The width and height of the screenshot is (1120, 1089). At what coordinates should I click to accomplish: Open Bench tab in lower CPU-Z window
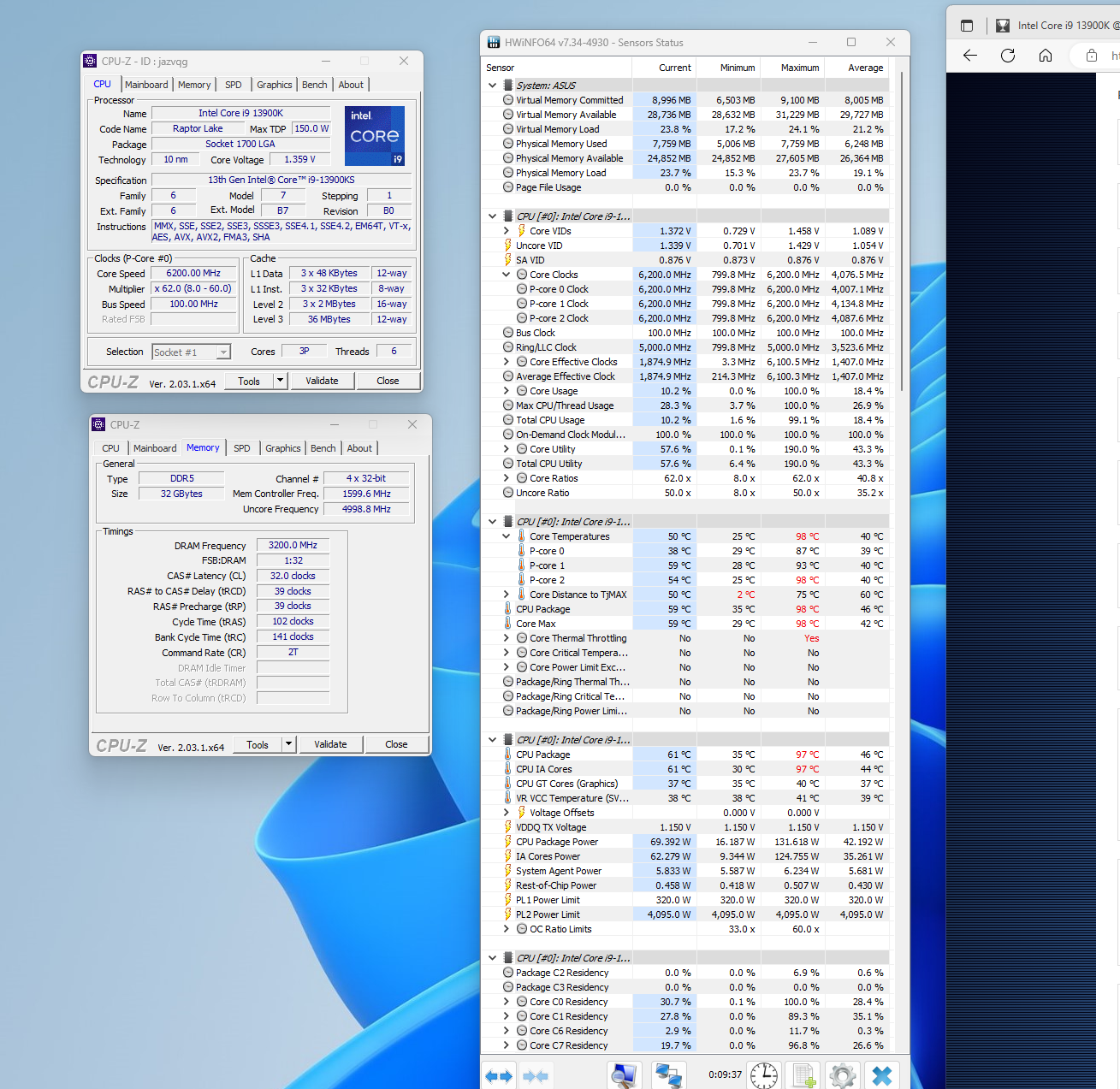click(323, 448)
